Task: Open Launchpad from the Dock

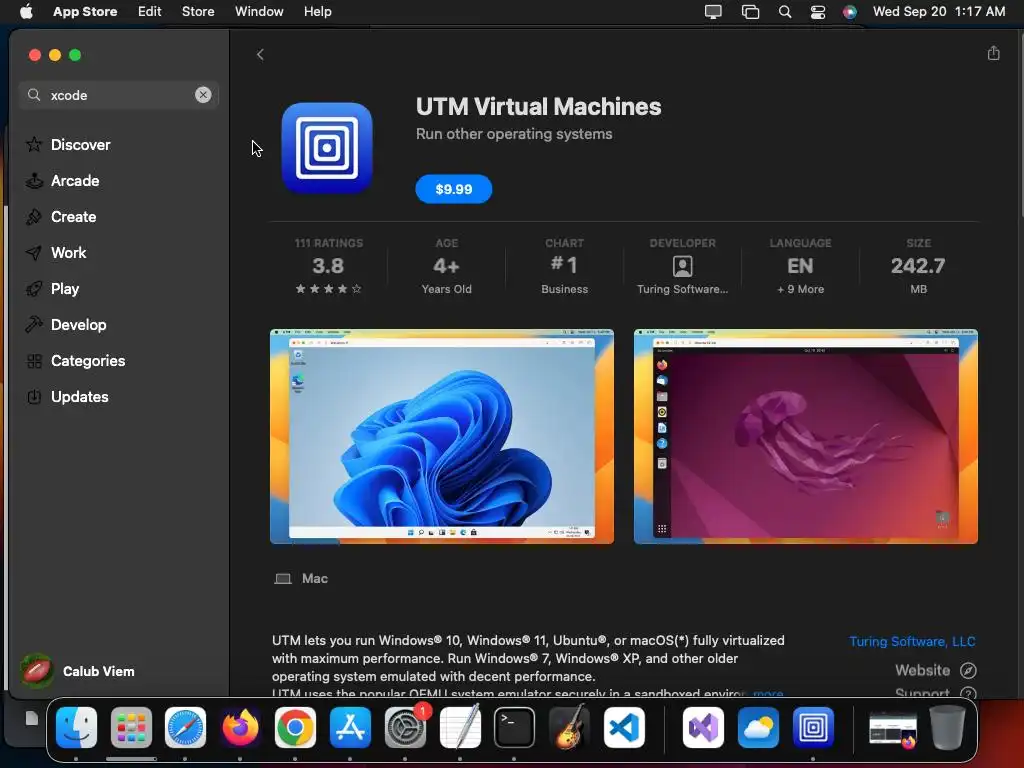Action: tap(131, 727)
